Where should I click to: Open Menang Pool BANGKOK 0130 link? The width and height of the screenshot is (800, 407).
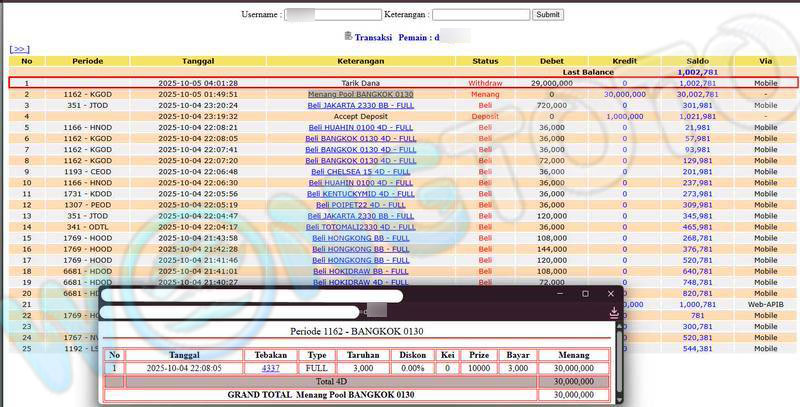click(360, 94)
